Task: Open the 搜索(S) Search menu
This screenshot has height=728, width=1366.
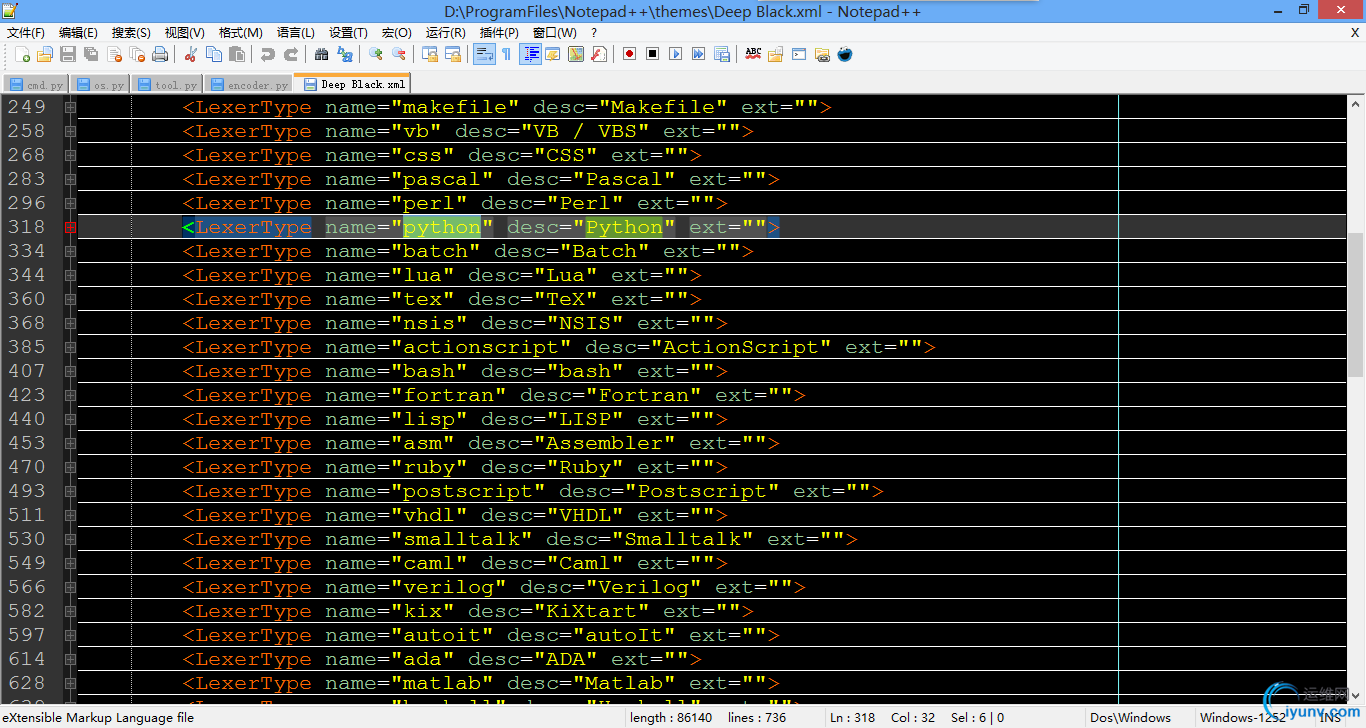Action: tap(131, 33)
